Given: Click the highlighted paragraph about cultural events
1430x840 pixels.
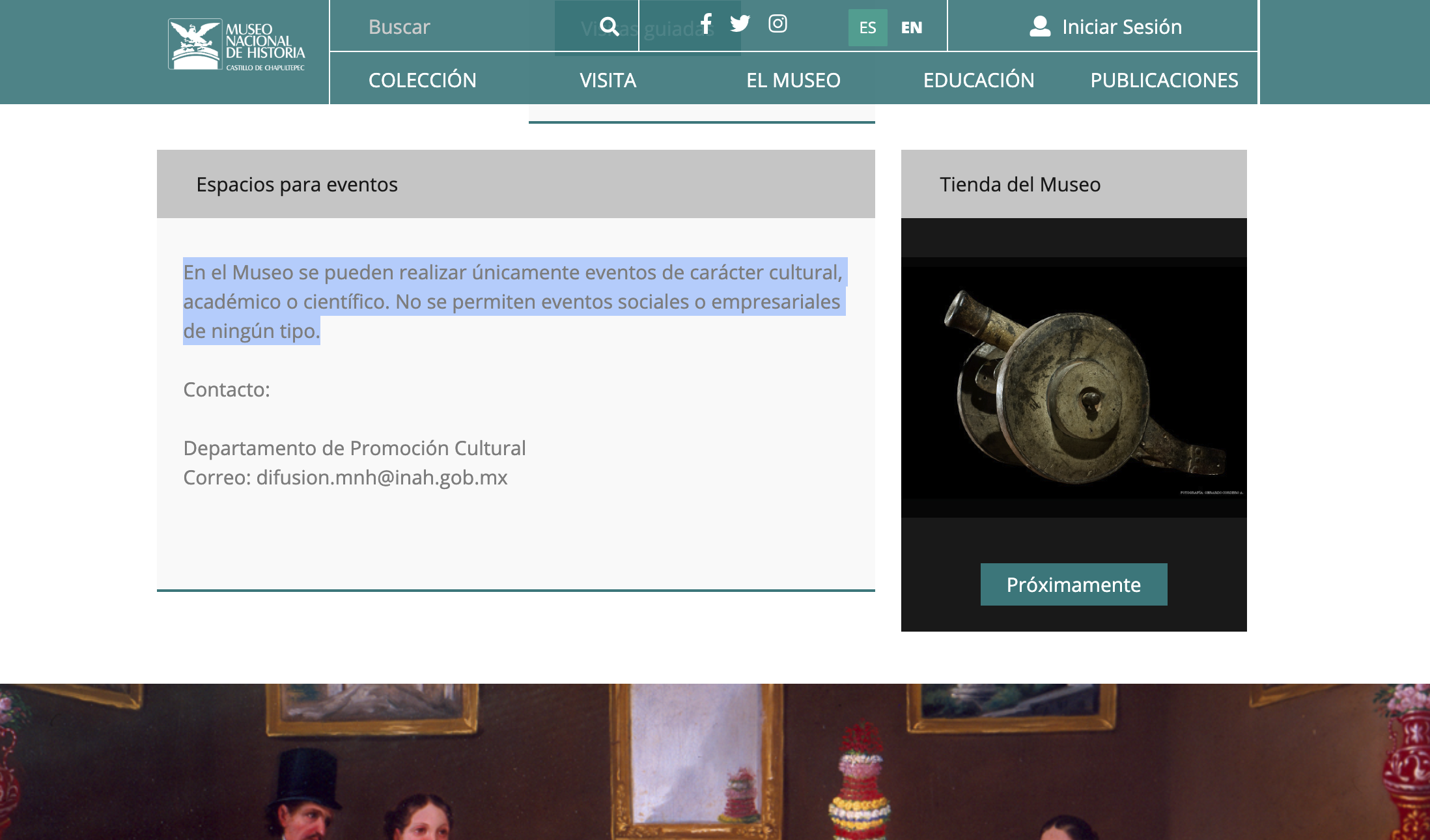Looking at the screenshot, I should pos(514,301).
